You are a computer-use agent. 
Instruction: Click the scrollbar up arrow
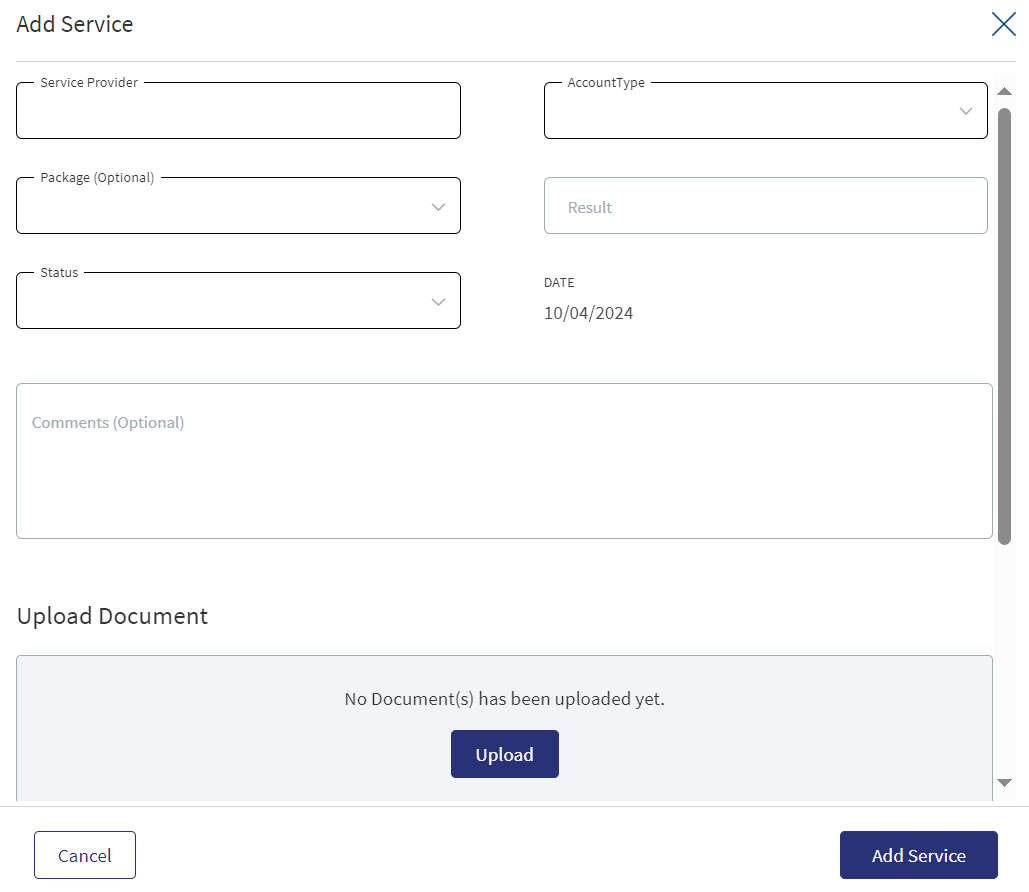pyautogui.click(x=1004, y=91)
